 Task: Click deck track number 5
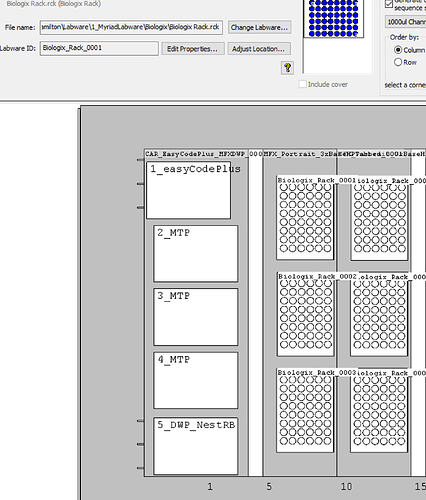[x=269, y=486]
